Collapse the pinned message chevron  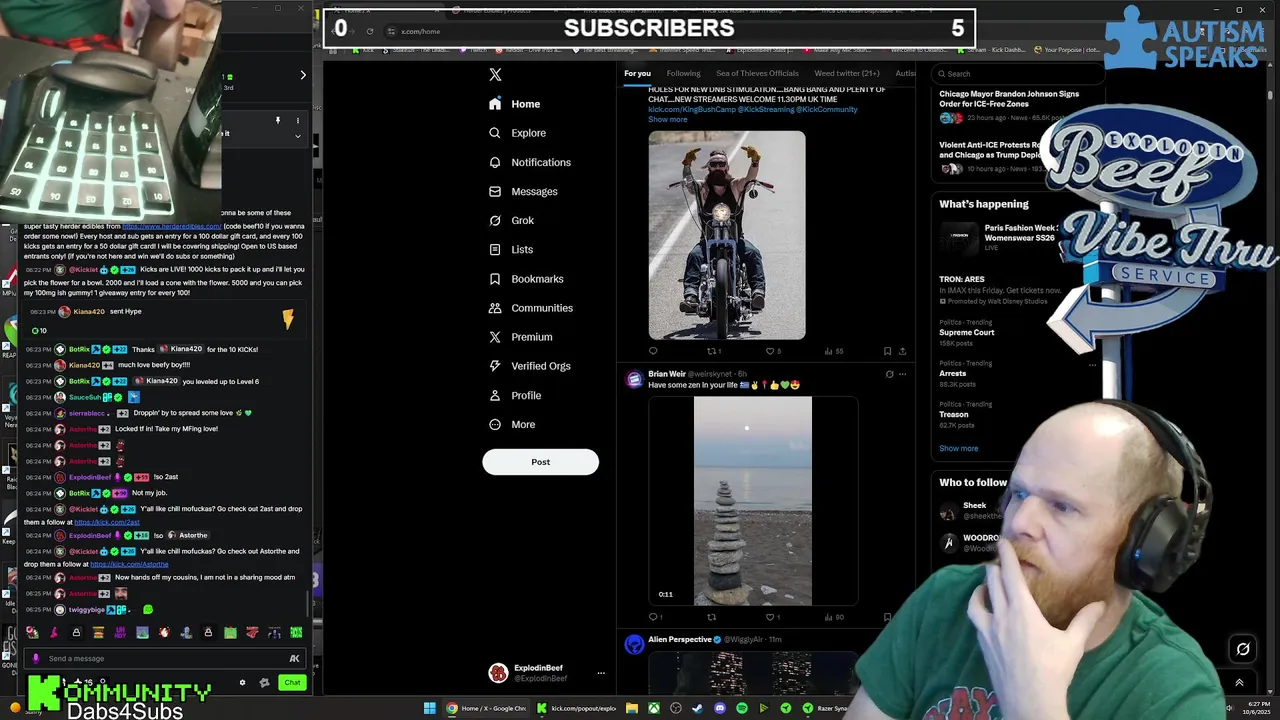(297, 135)
